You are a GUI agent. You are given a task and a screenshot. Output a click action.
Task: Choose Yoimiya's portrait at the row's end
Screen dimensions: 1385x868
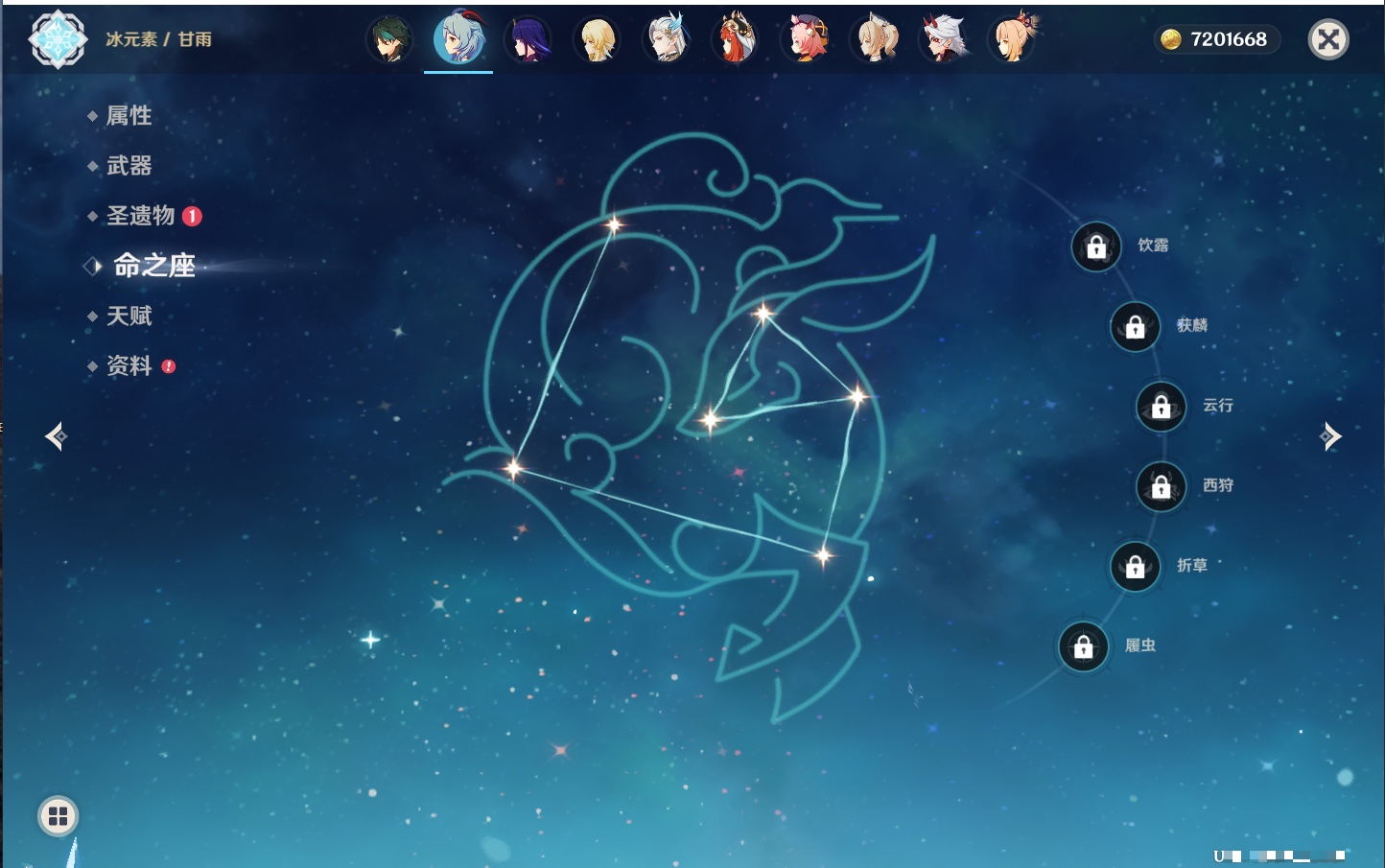tap(1013, 40)
